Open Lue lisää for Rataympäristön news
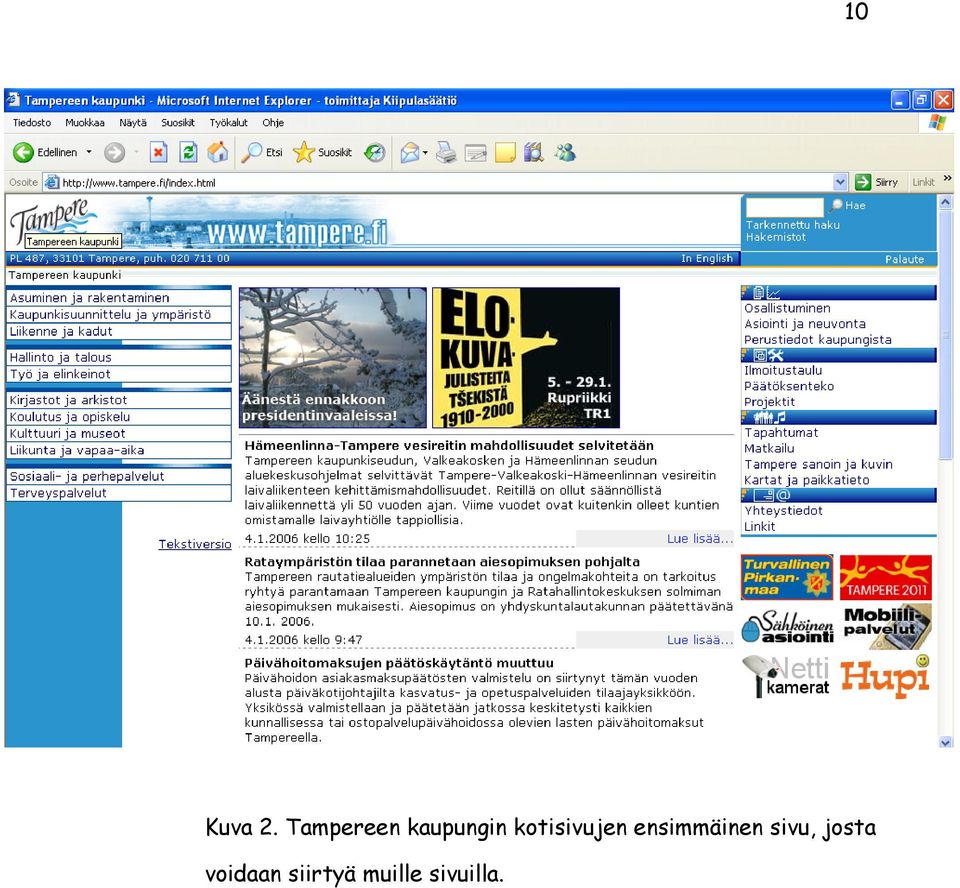960x888 pixels. 699,639
